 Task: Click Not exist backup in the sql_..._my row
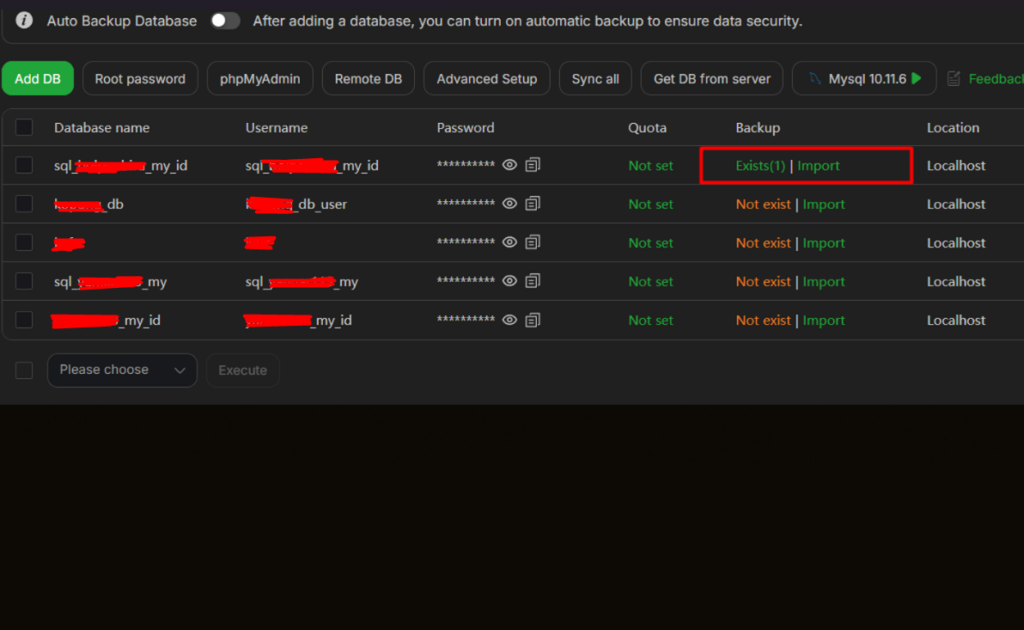tap(763, 281)
